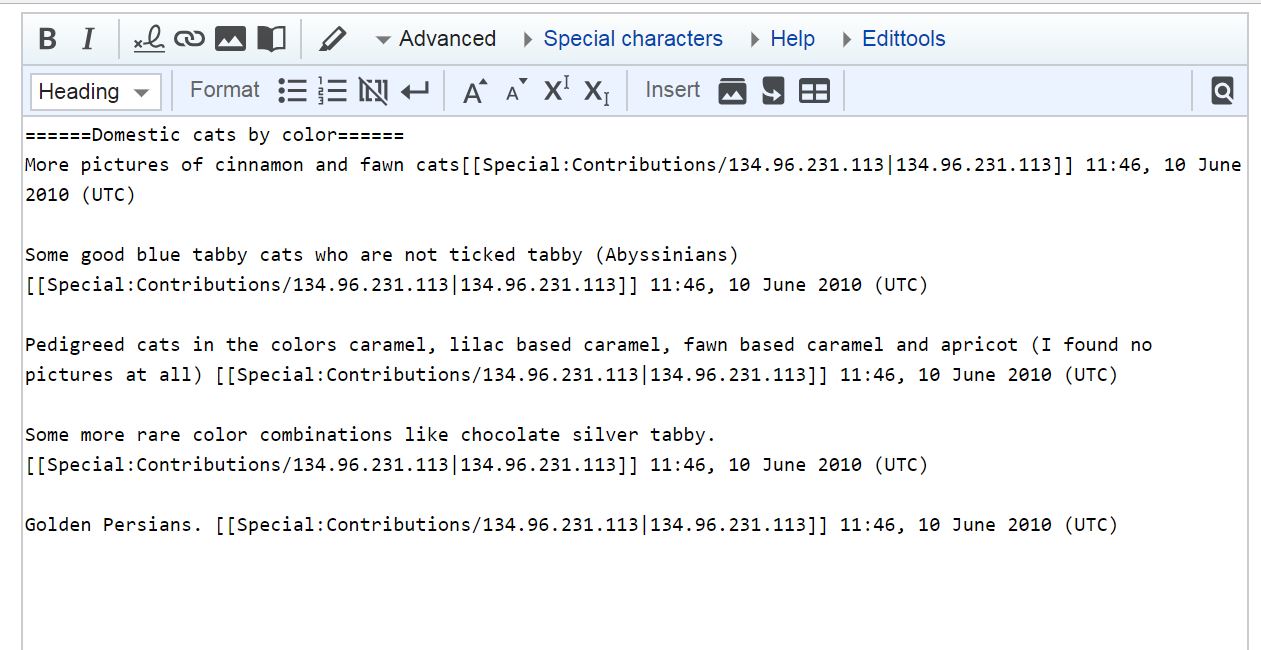Toggle syntax highlighting pencil icon
The width and height of the screenshot is (1261, 650).
pyautogui.click(x=332, y=39)
